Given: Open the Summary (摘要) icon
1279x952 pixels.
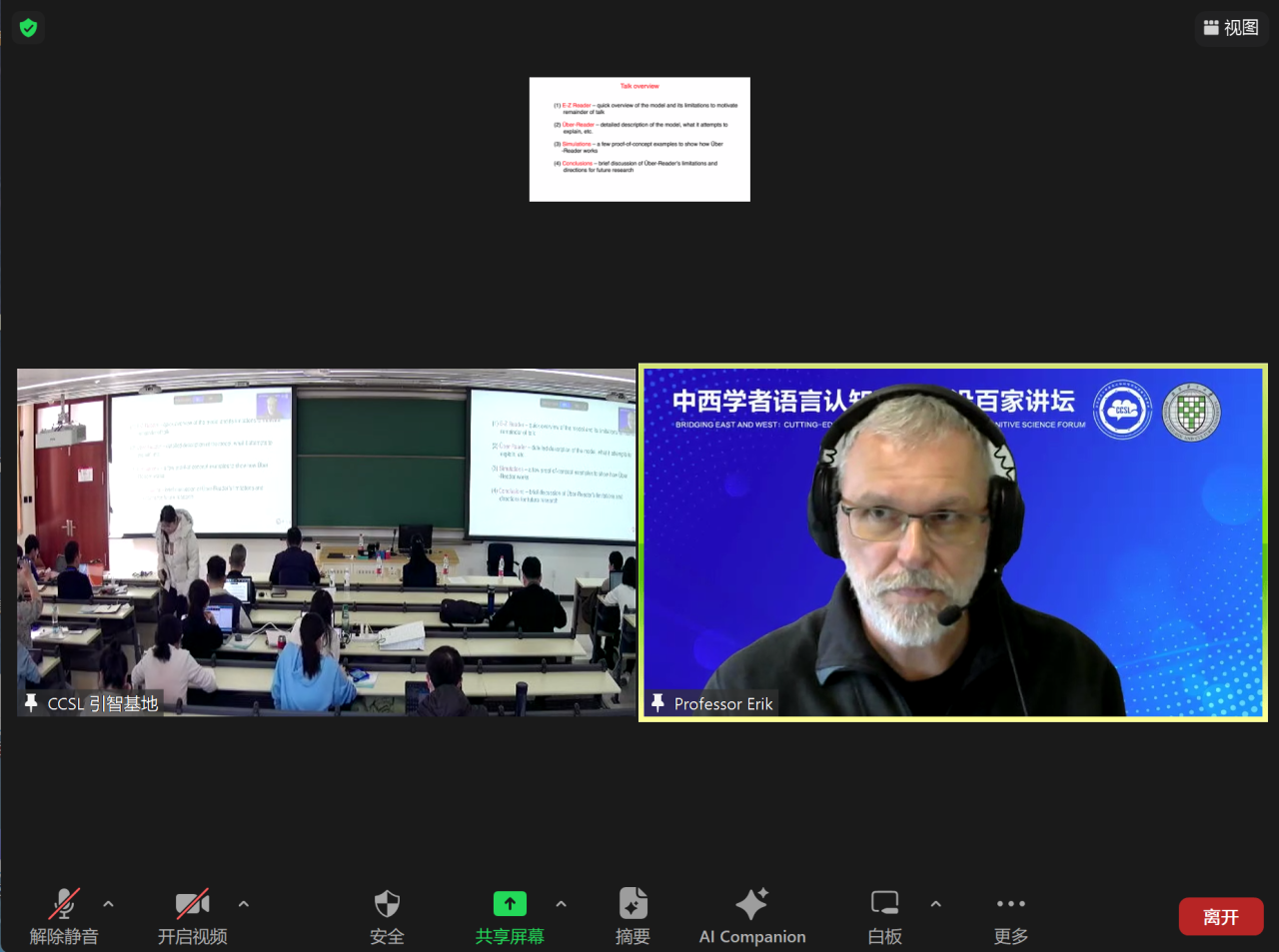Looking at the screenshot, I should 633,904.
